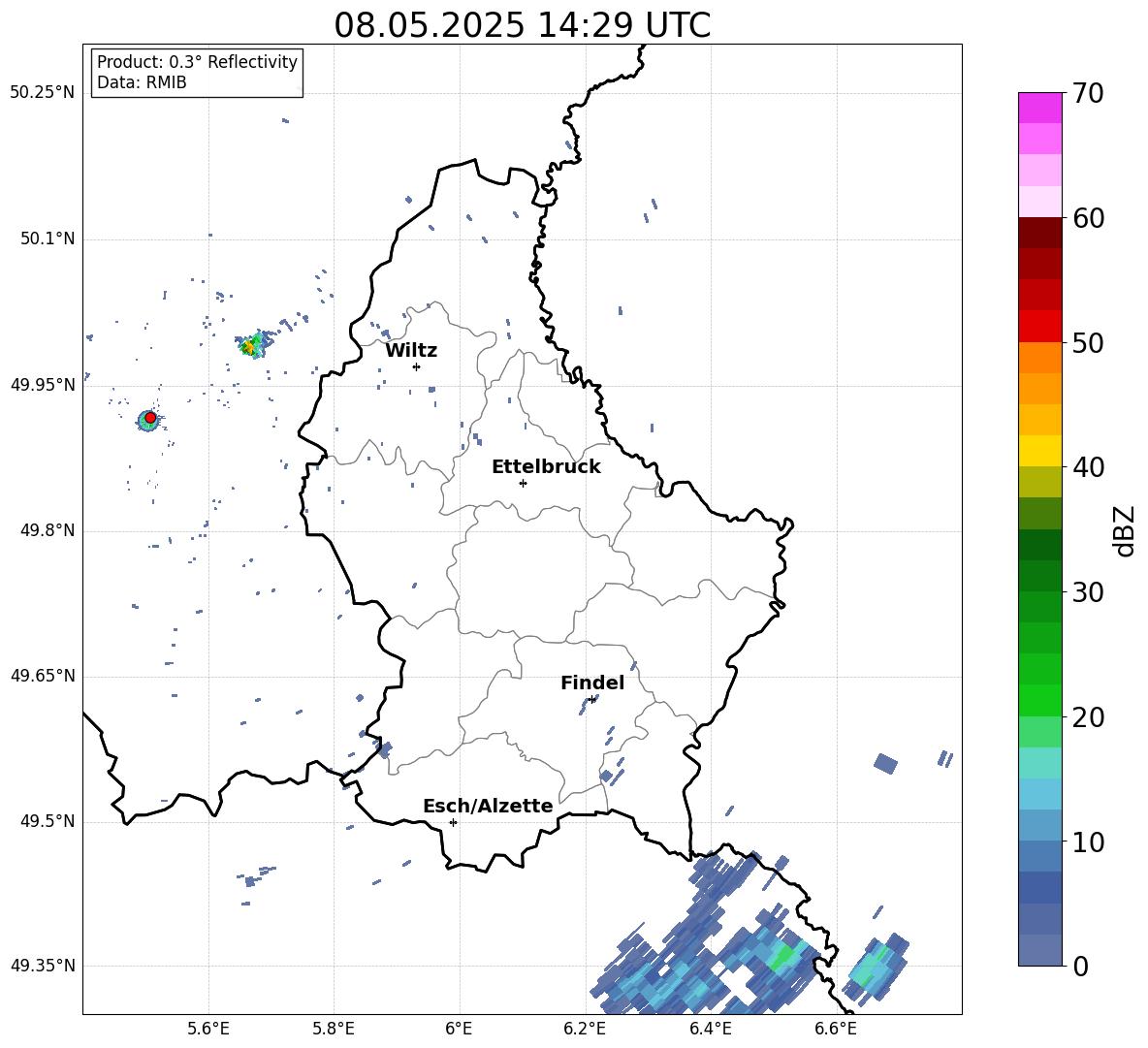Click 'Product: 0.3° Reflectivity' text

tap(197, 62)
